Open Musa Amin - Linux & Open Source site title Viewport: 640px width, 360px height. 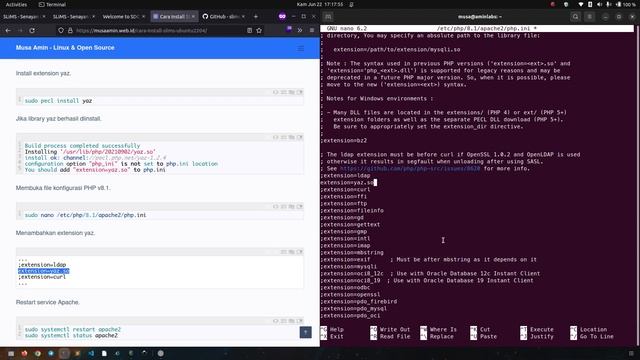[65, 47]
